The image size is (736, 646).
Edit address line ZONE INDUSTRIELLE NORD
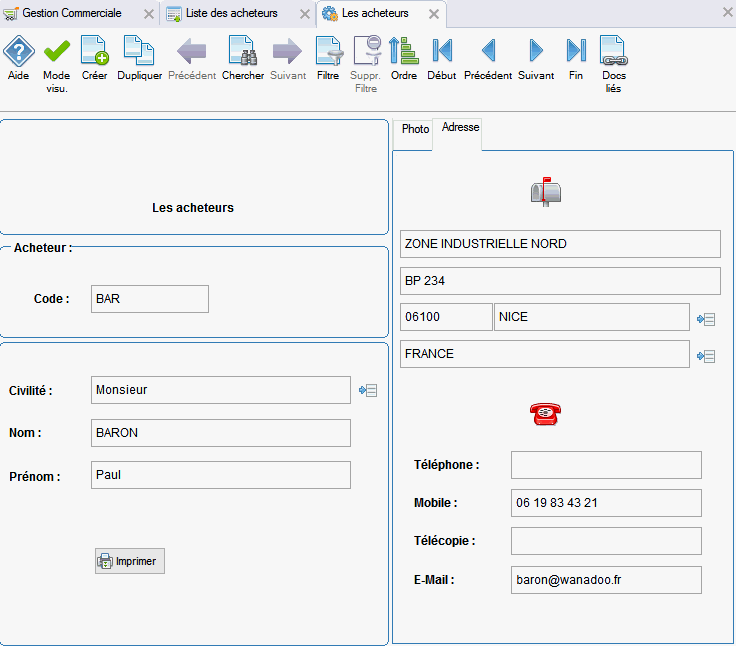(560, 244)
